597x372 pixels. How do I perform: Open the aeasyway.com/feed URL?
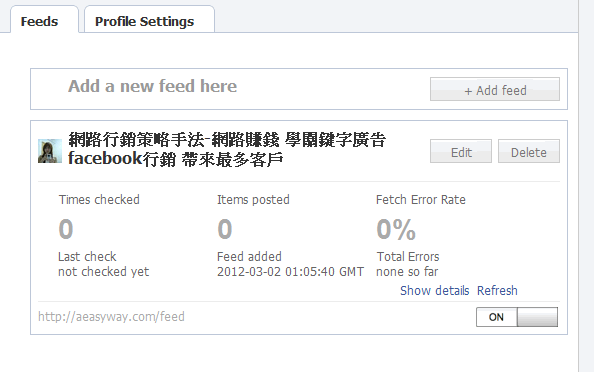111,316
